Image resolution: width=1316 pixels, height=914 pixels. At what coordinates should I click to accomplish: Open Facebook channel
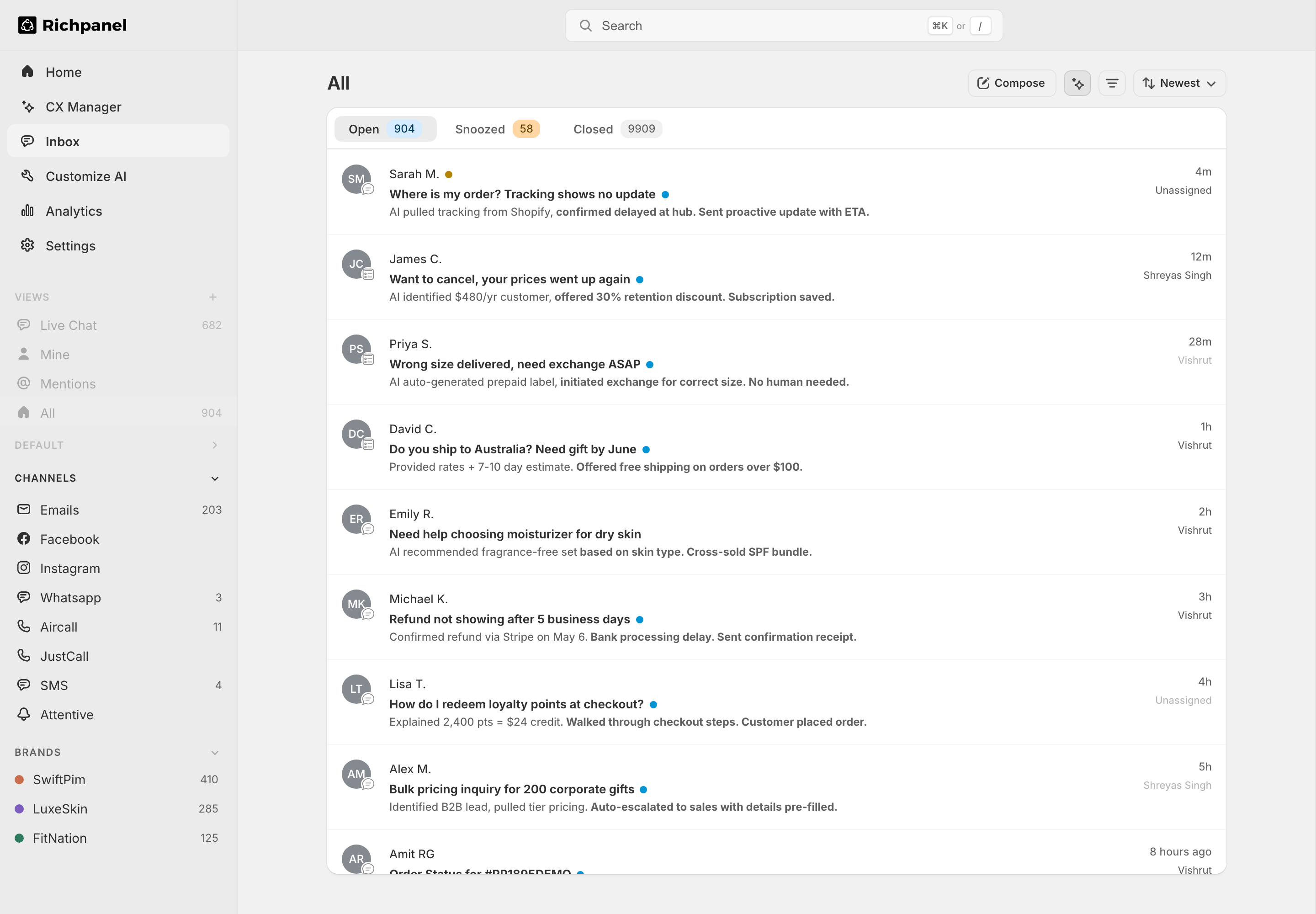click(118, 539)
